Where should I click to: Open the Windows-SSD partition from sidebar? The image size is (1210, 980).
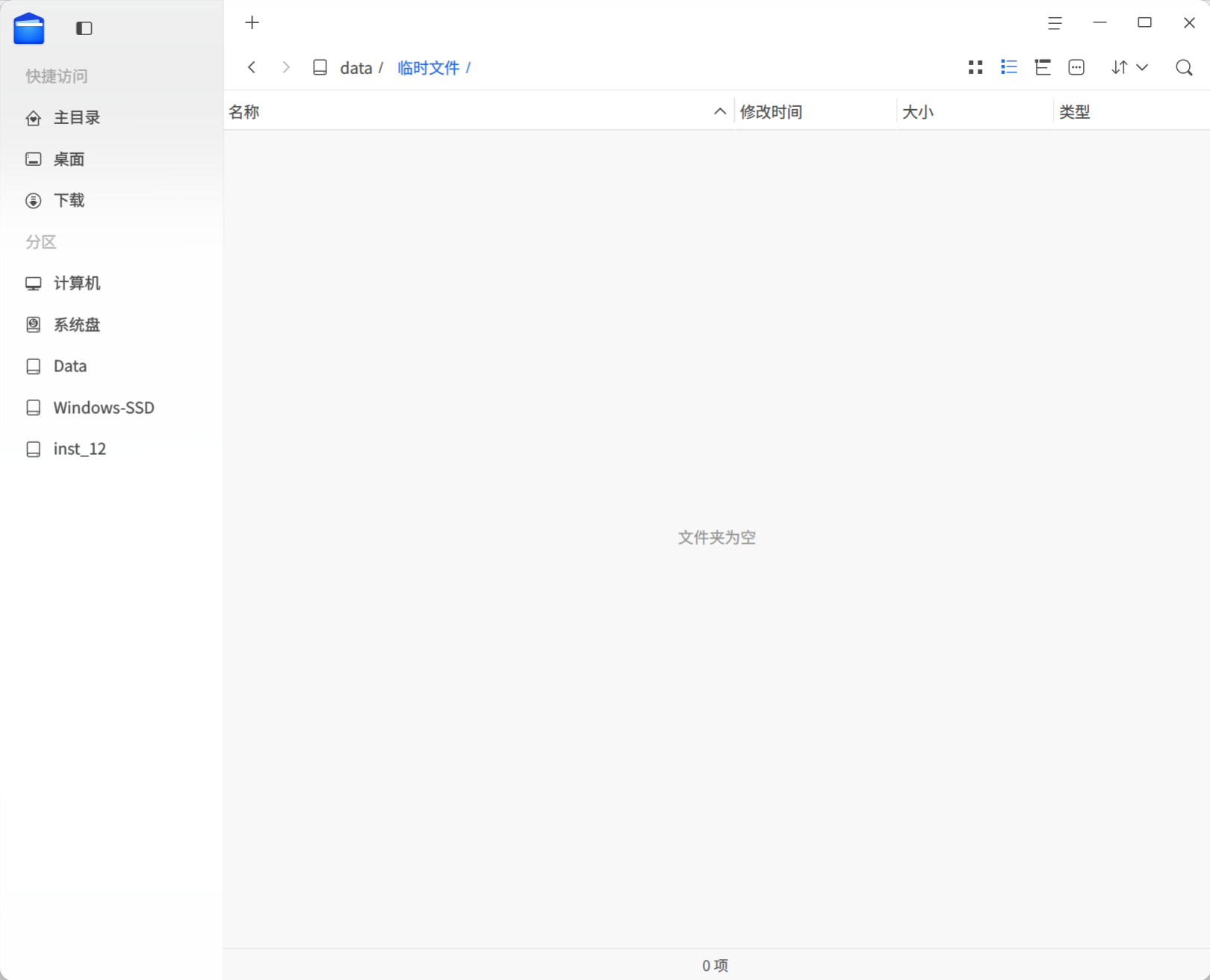coord(103,407)
